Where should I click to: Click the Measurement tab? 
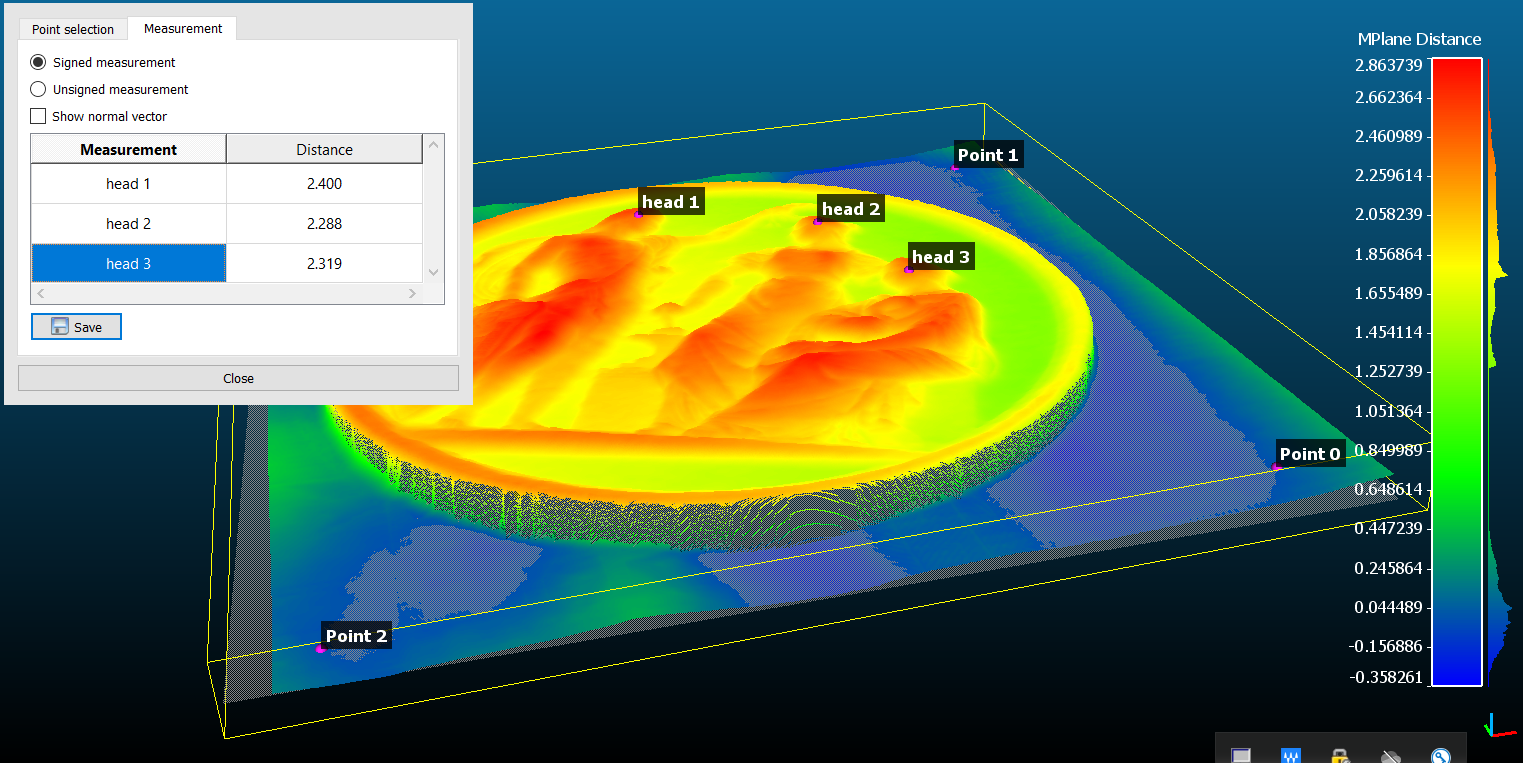pyautogui.click(x=183, y=28)
